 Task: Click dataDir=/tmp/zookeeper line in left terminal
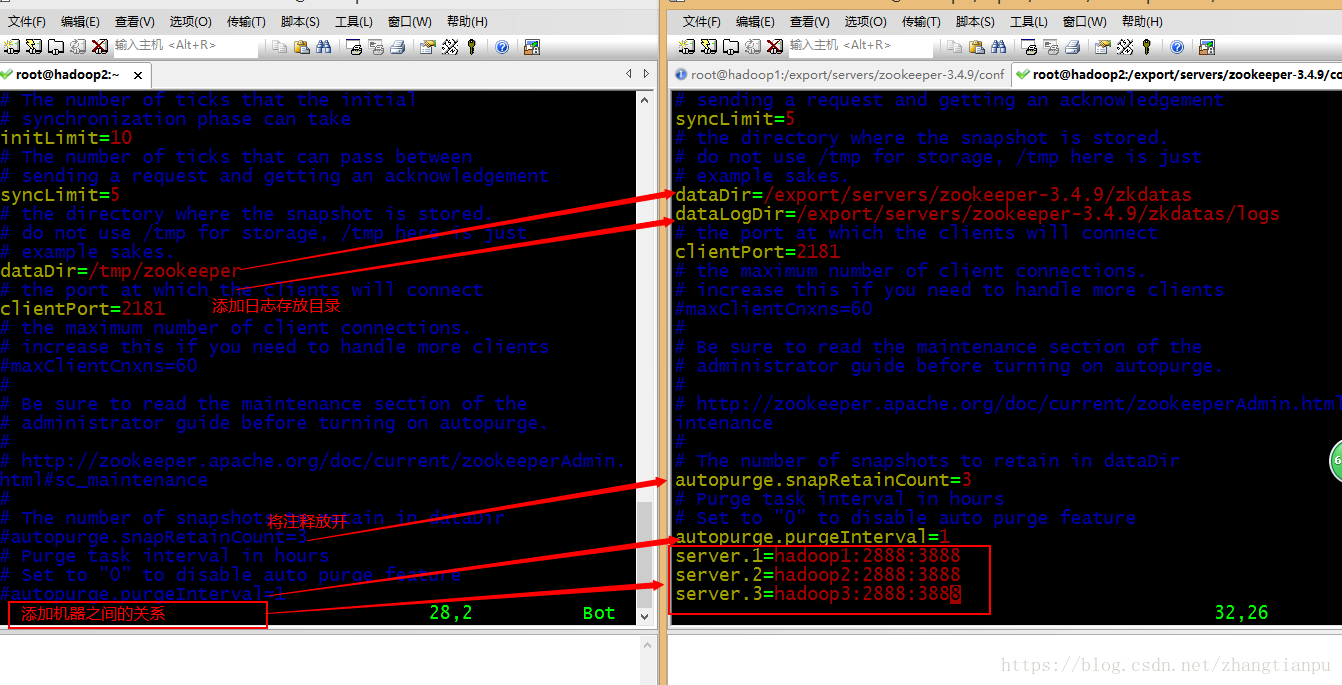click(120, 271)
